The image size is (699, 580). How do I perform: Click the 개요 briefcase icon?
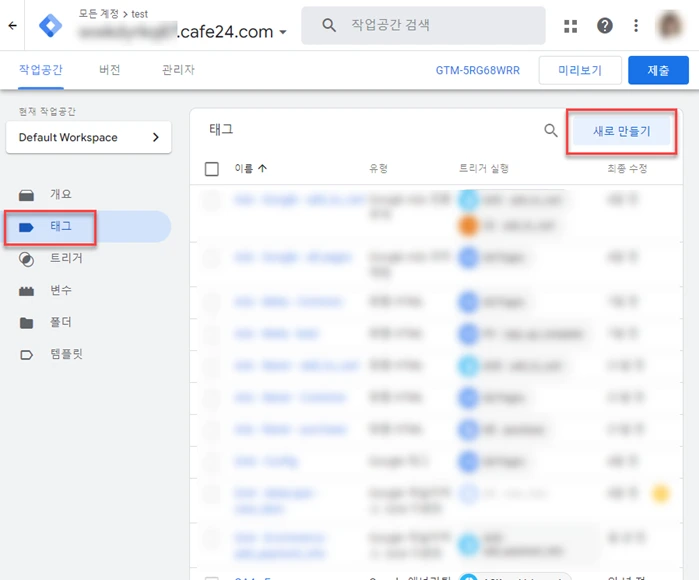tap(26, 195)
